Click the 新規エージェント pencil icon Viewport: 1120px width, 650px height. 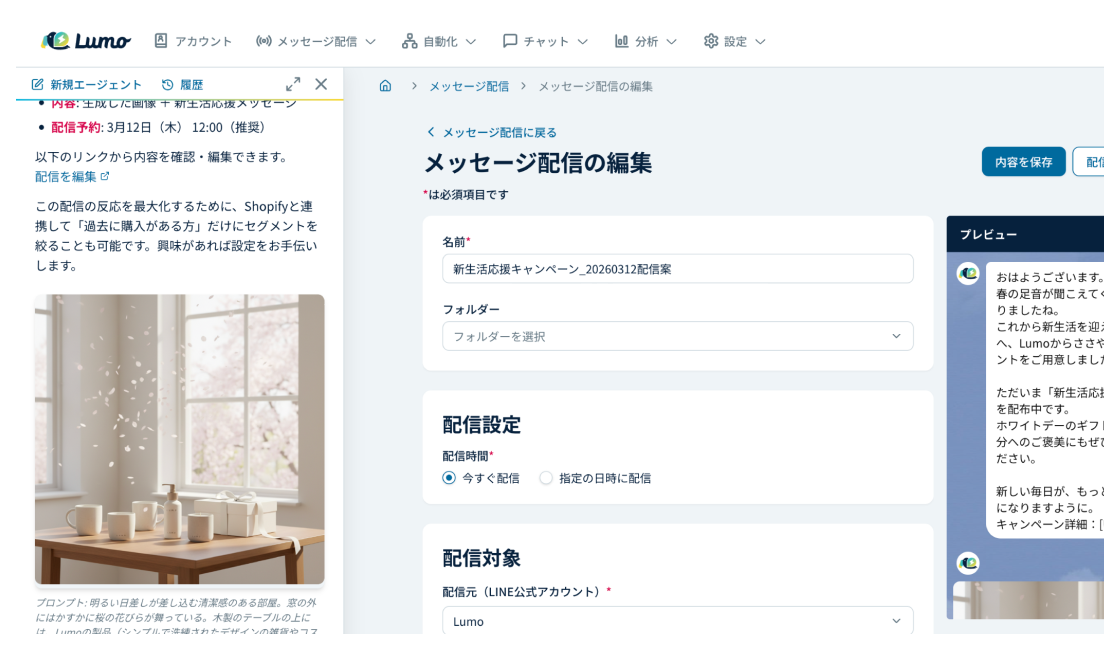click(x=38, y=84)
